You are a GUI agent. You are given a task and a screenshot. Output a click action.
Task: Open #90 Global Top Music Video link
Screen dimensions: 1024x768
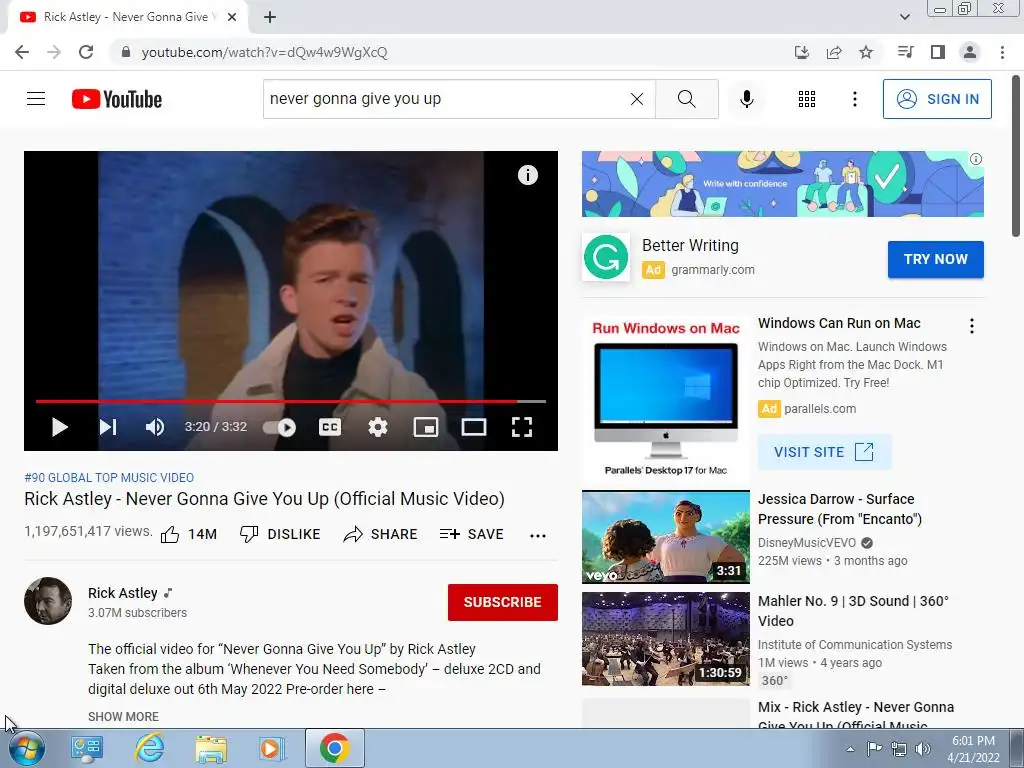point(109,477)
